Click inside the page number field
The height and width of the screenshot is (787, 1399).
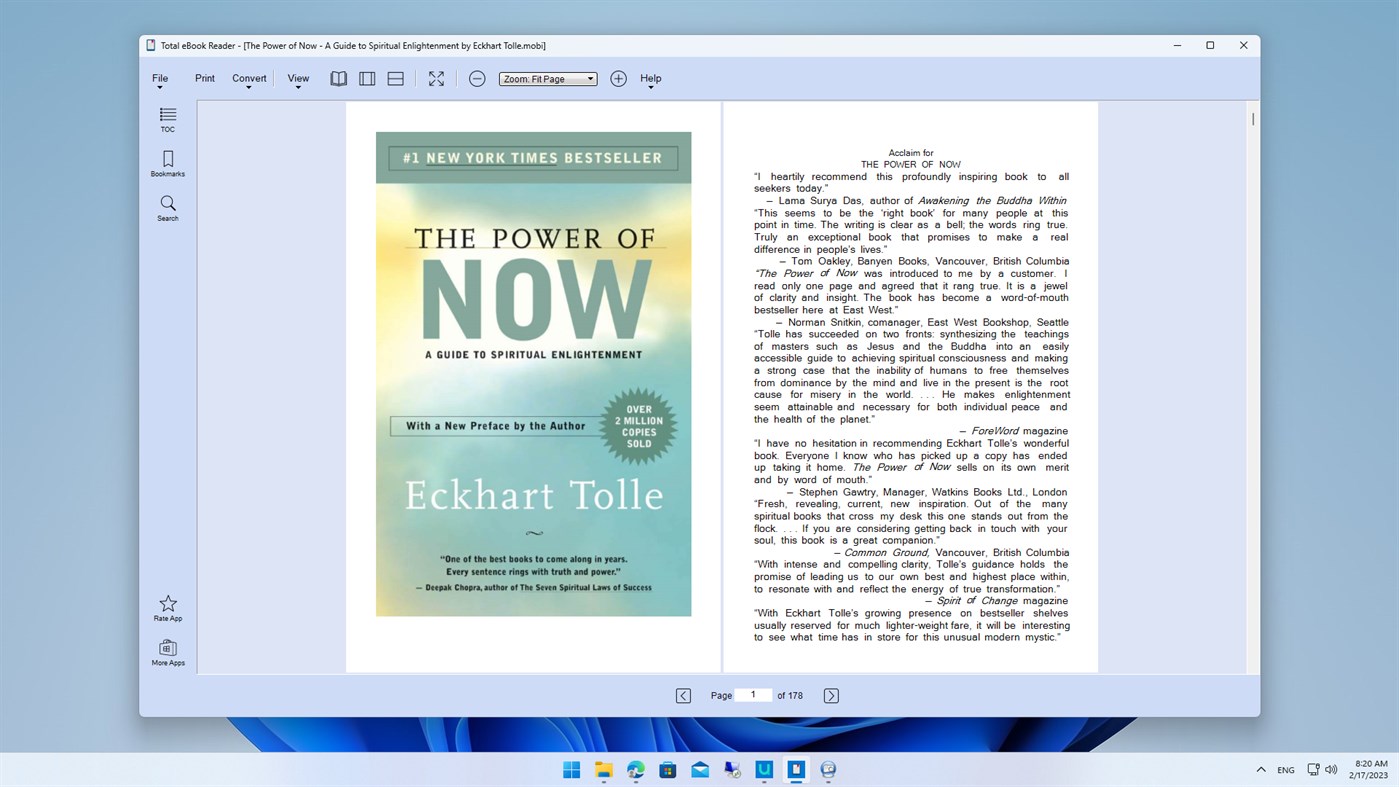coord(753,695)
